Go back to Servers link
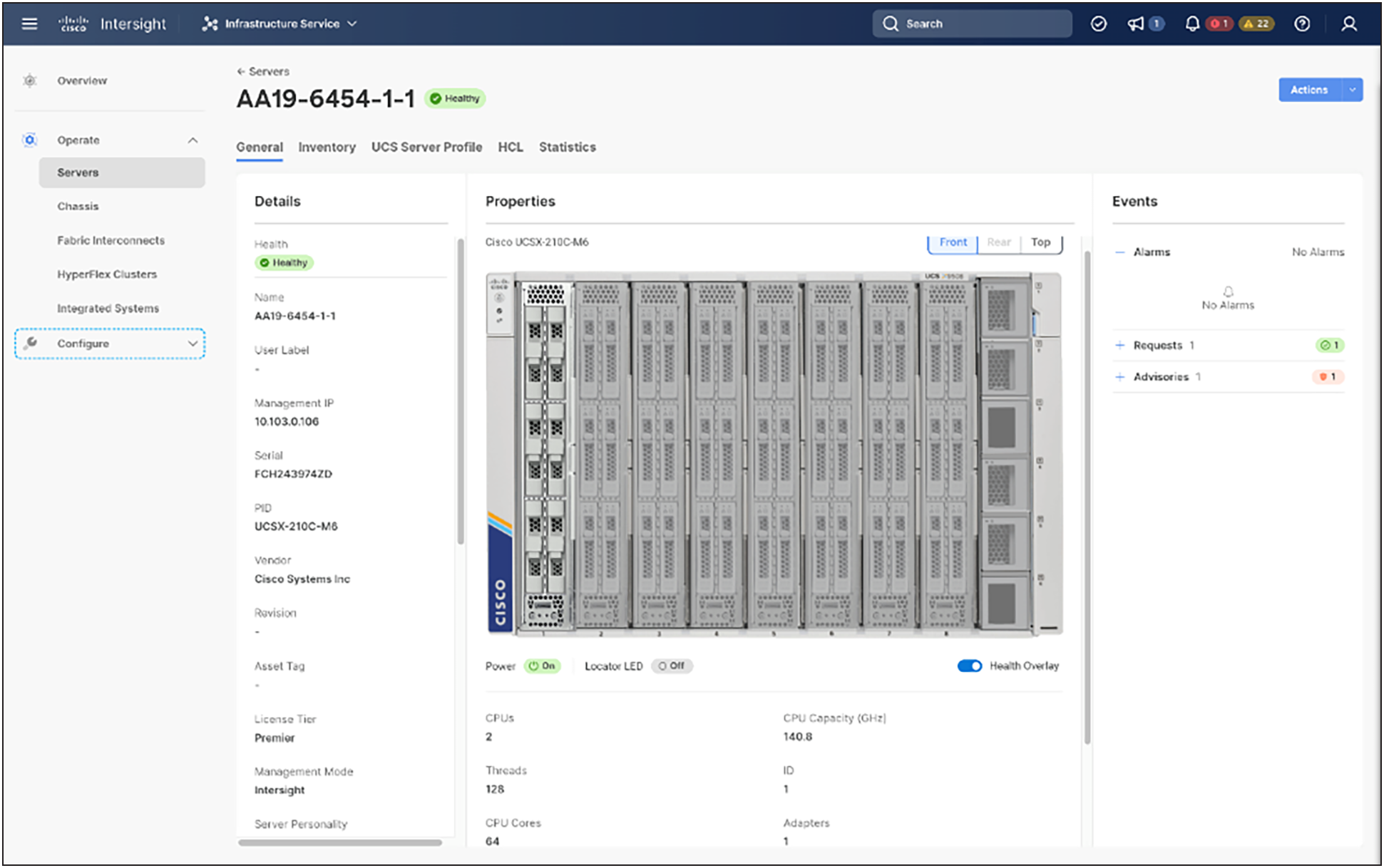 [263, 71]
